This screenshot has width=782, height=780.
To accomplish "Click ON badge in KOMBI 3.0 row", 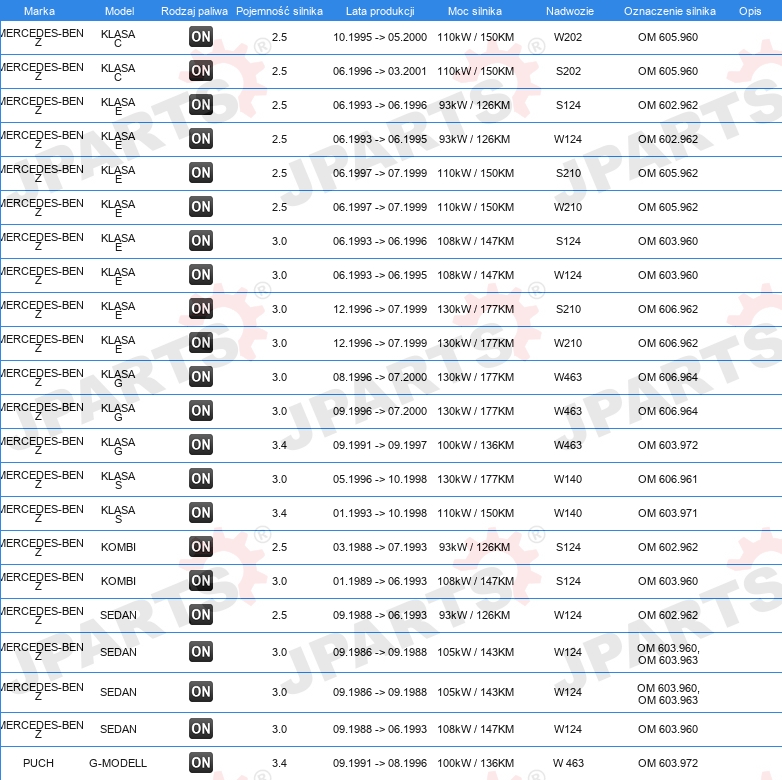I will pyautogui.click(x=201, y=581).
